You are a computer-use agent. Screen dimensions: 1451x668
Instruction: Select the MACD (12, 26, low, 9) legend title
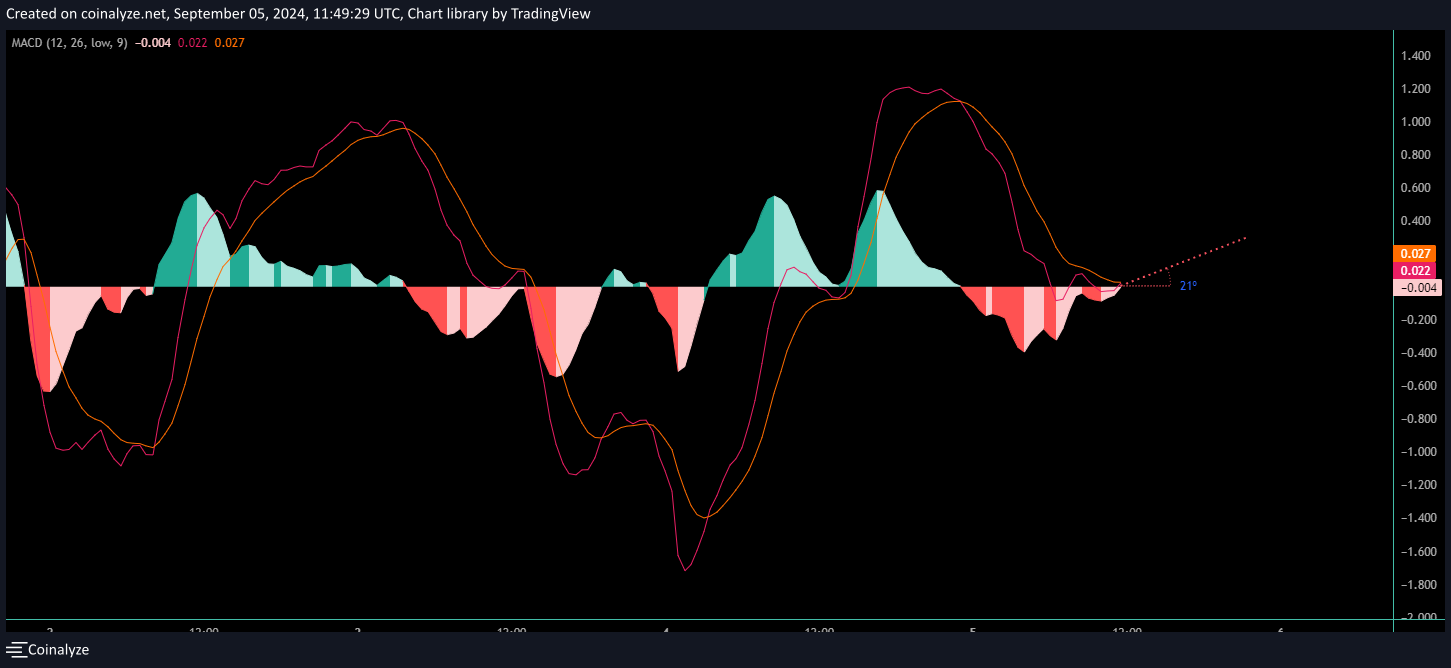[x=69, y=43]
